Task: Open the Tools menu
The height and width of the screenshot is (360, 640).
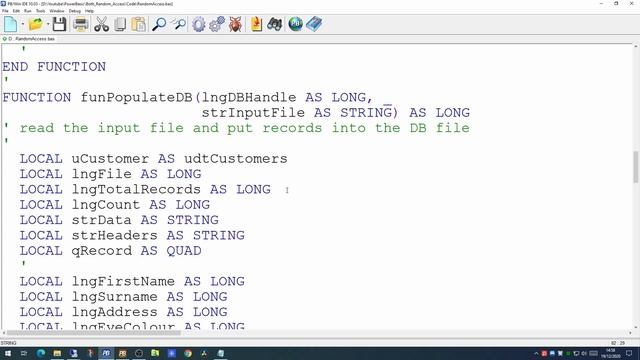Action: [40, 11]
